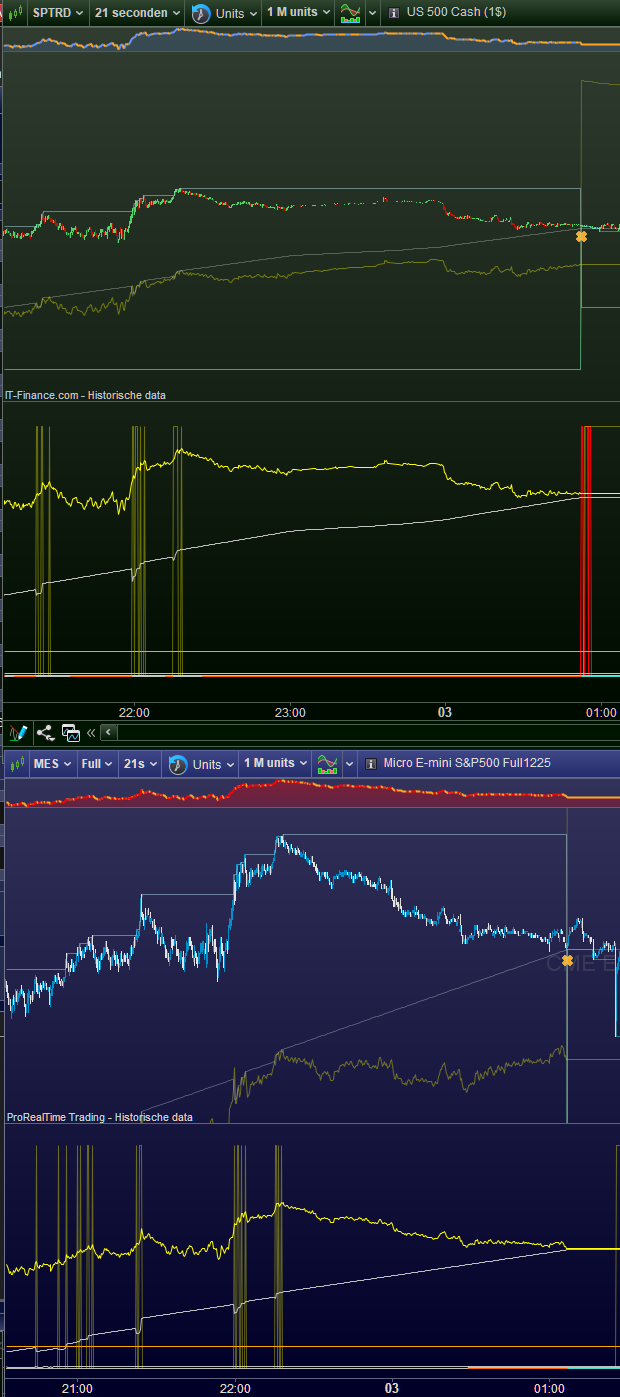620x1397 pixels.
Task: Click the orange cross marker on MES chart
Action: pyautogui.click(x=567, y=961)
